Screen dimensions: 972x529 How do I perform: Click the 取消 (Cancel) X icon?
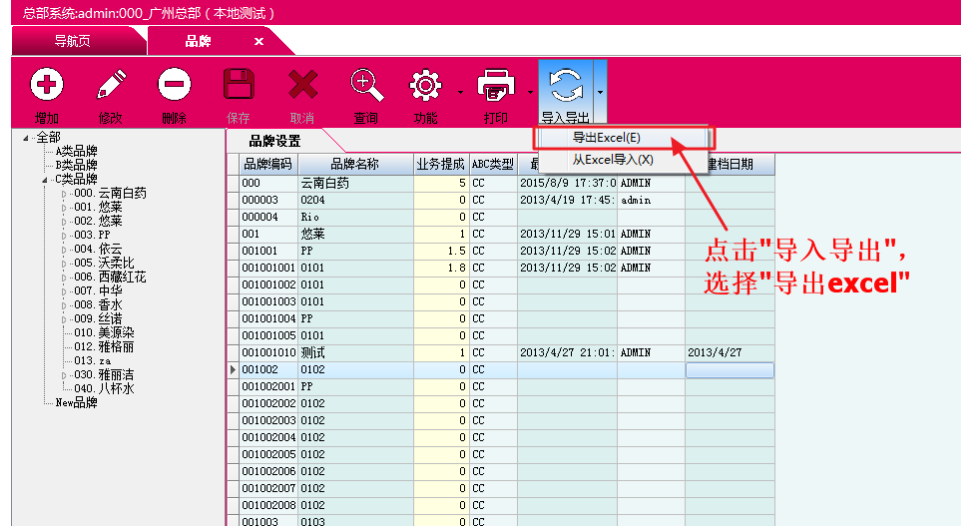302,85
